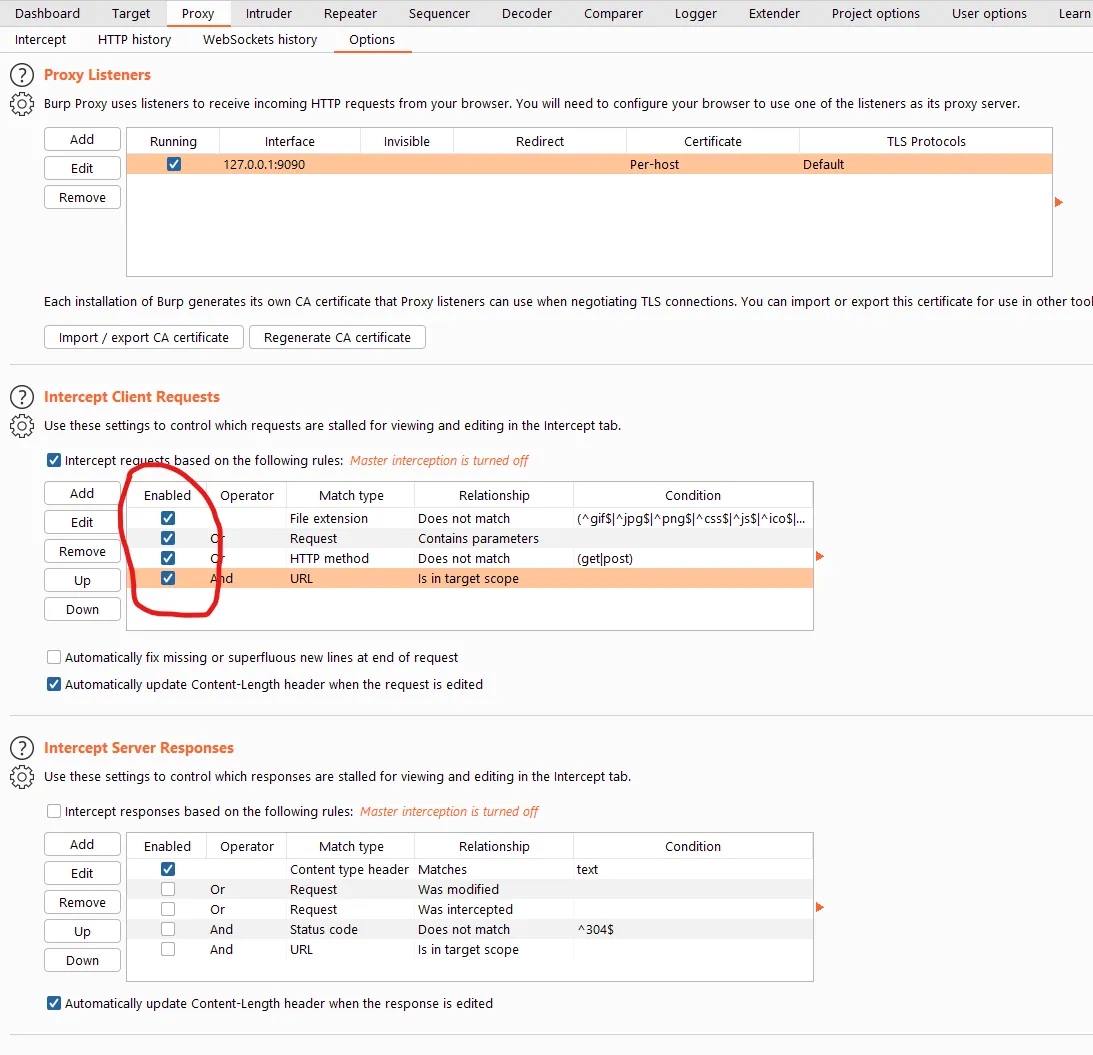Remove the selected client request rule
The image size is (1093, 1055).
(x=82, y=552)
